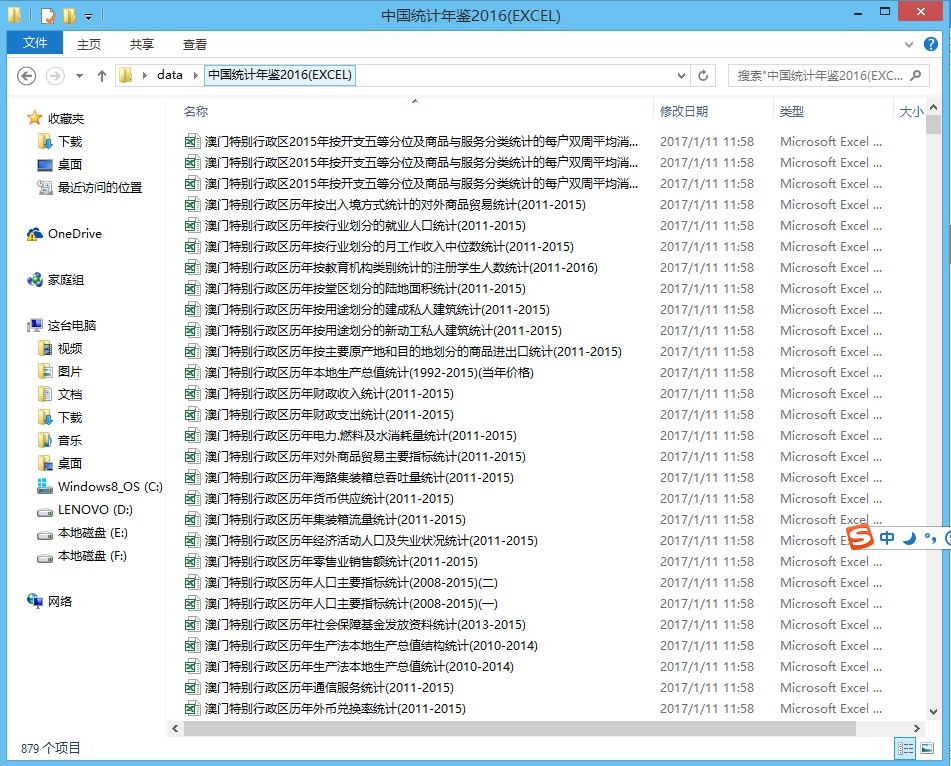Open 桌面 under 收藏夹

[x=70, y=164]
